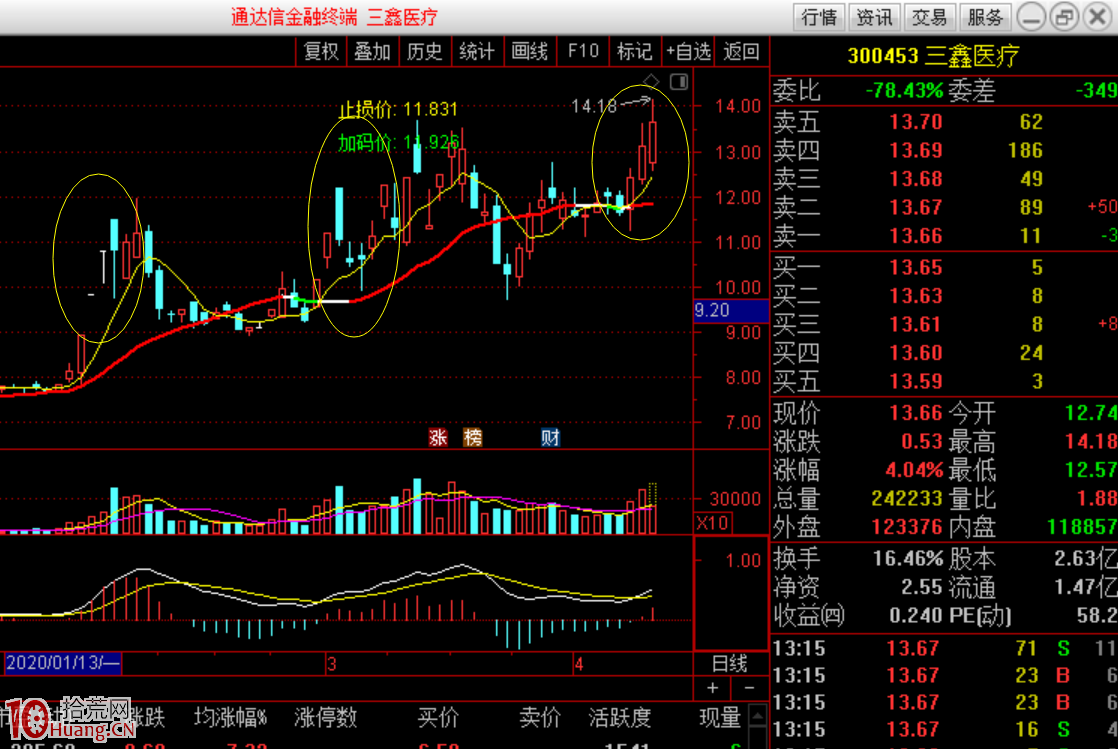Click the 买五 13.59 order row
Image resolution: width=1118 pixels, height=749 pixels.
[944, 382]
